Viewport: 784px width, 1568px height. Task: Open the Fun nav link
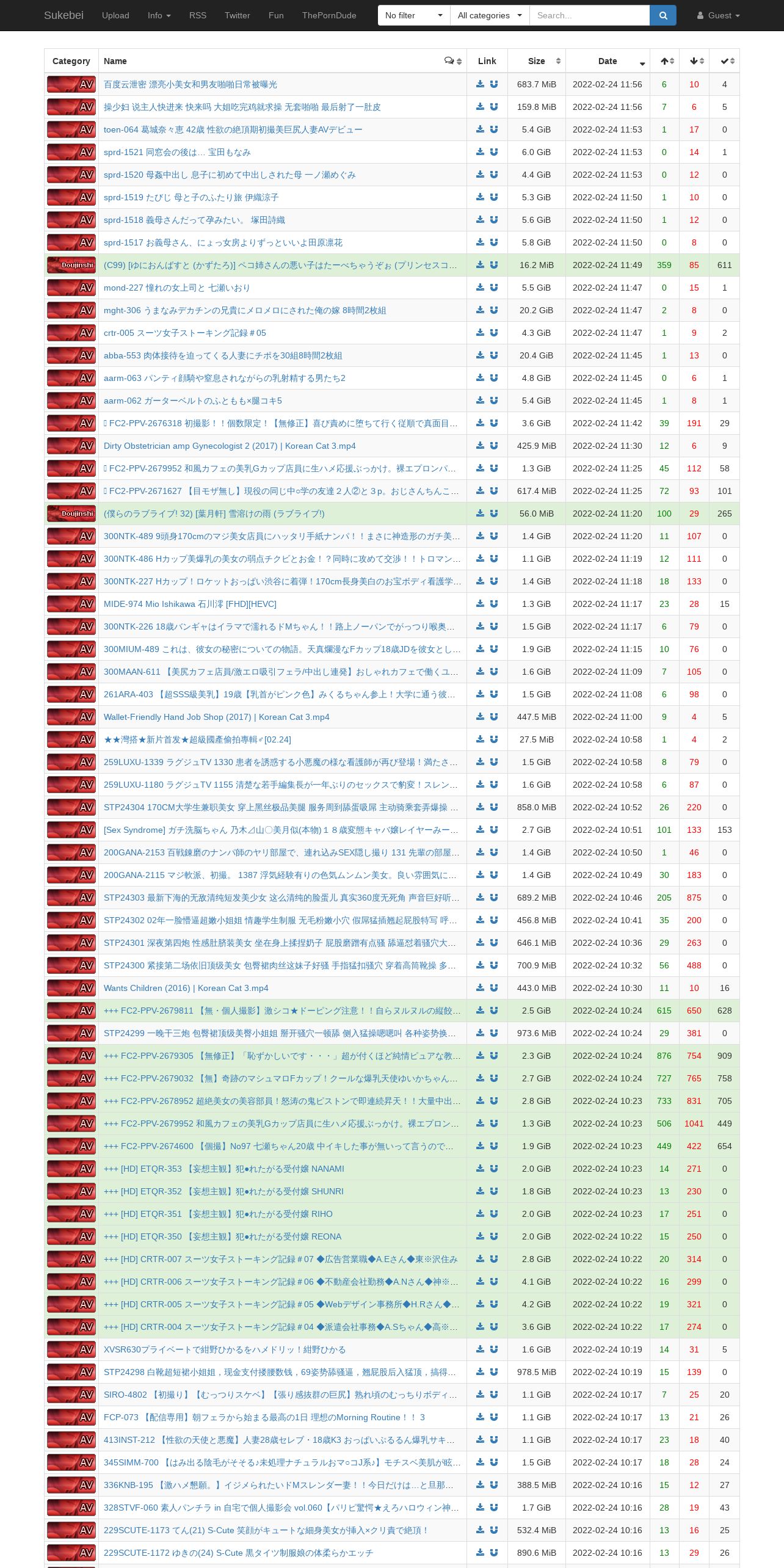(x=276, y=15)
